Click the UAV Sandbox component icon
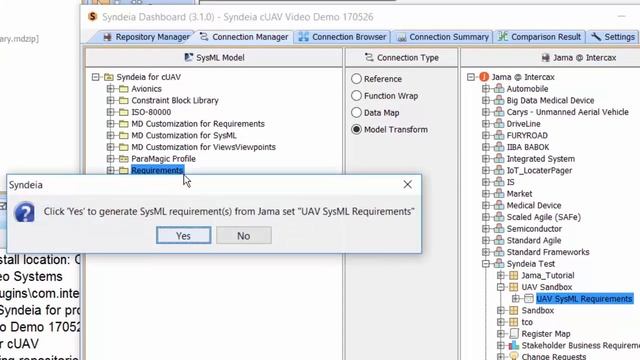This screenshot has height=360, width=640. click(x=513, y=287)
